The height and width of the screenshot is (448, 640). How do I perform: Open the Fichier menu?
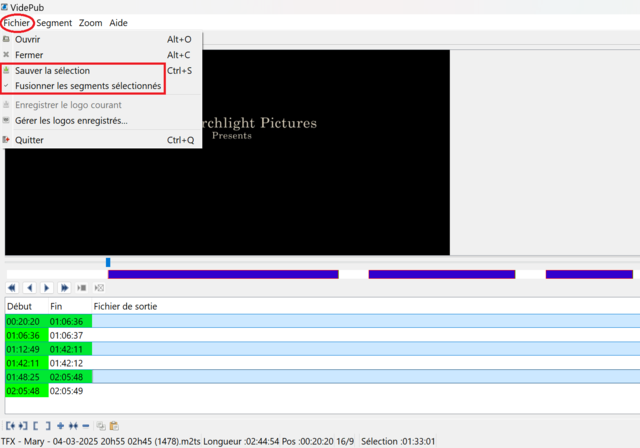(x=16, y=23)
